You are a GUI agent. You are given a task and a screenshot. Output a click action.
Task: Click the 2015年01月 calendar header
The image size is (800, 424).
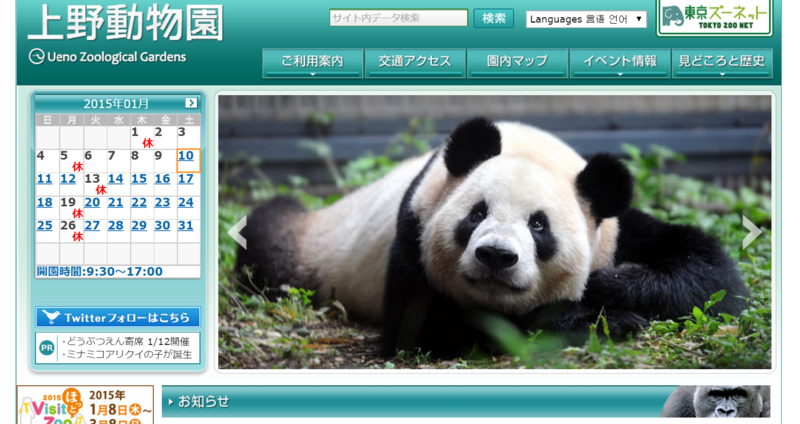click(116, 104)
